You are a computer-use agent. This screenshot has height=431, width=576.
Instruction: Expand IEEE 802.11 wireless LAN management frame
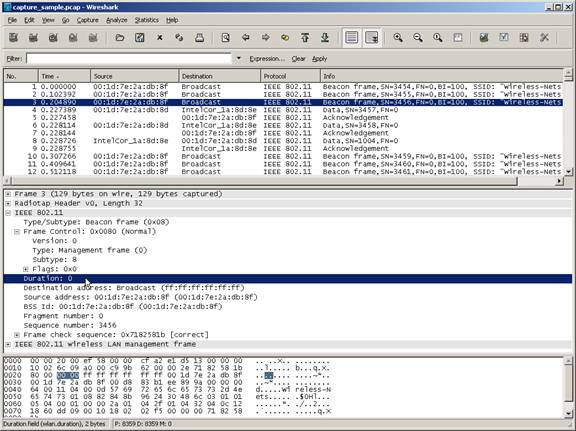(x=8, y=344)
